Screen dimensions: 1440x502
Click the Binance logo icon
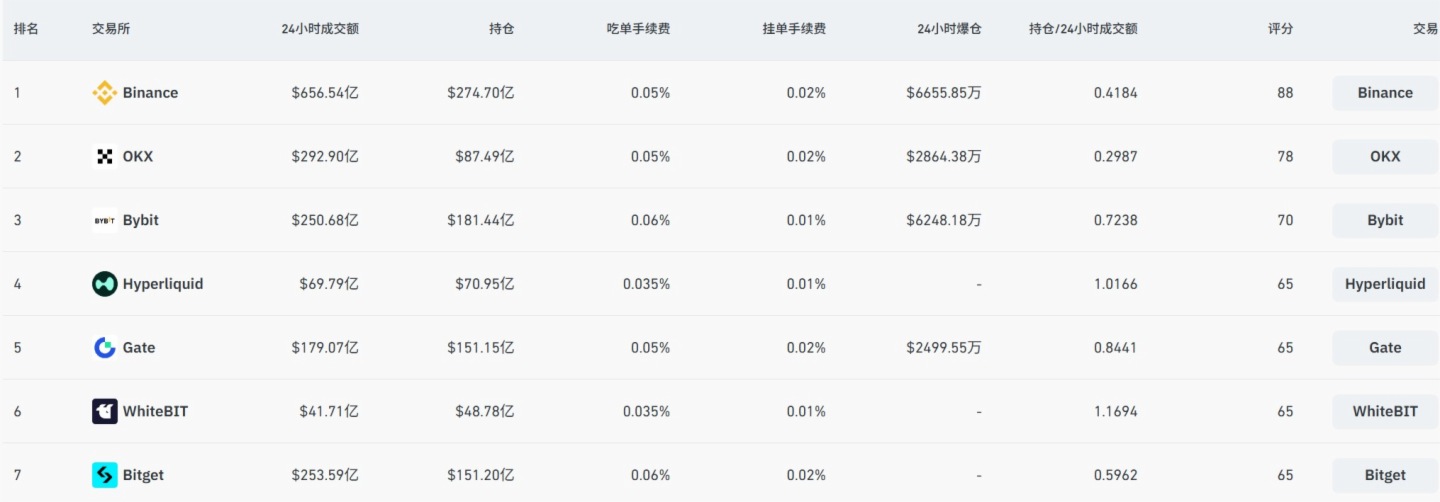point(104,93)
